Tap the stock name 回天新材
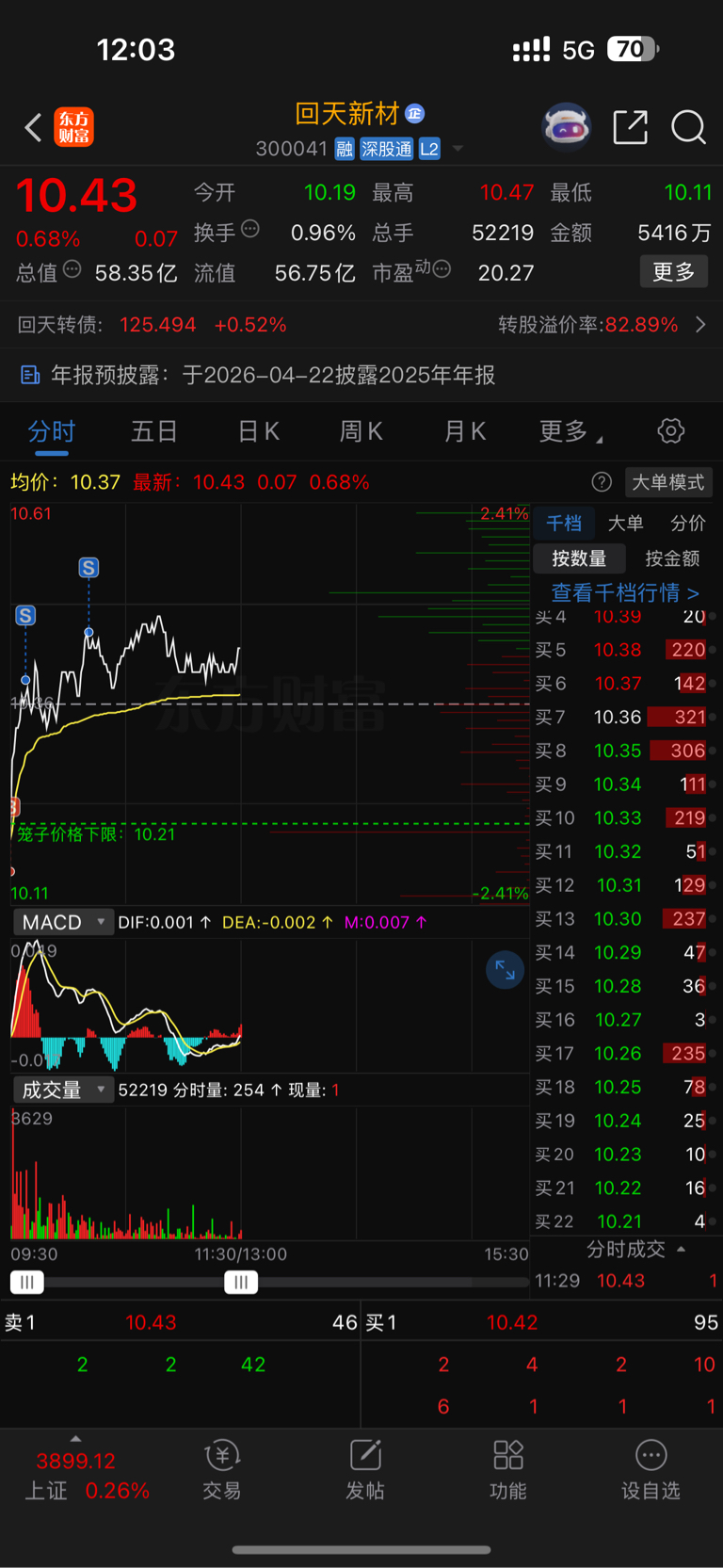Image resolution: width=723 pixels, height=1568 pixels. click(347, 114)
